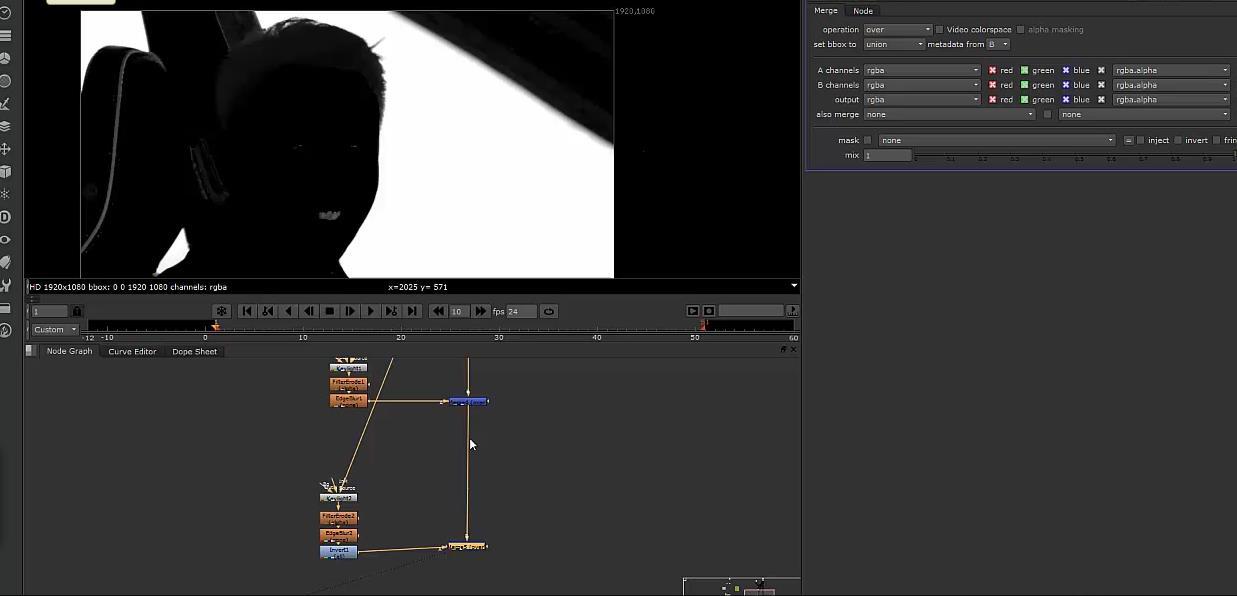The image size is (1237, 596).
Task: Click the fps field showing 24
Action: [x=521, y=311]
